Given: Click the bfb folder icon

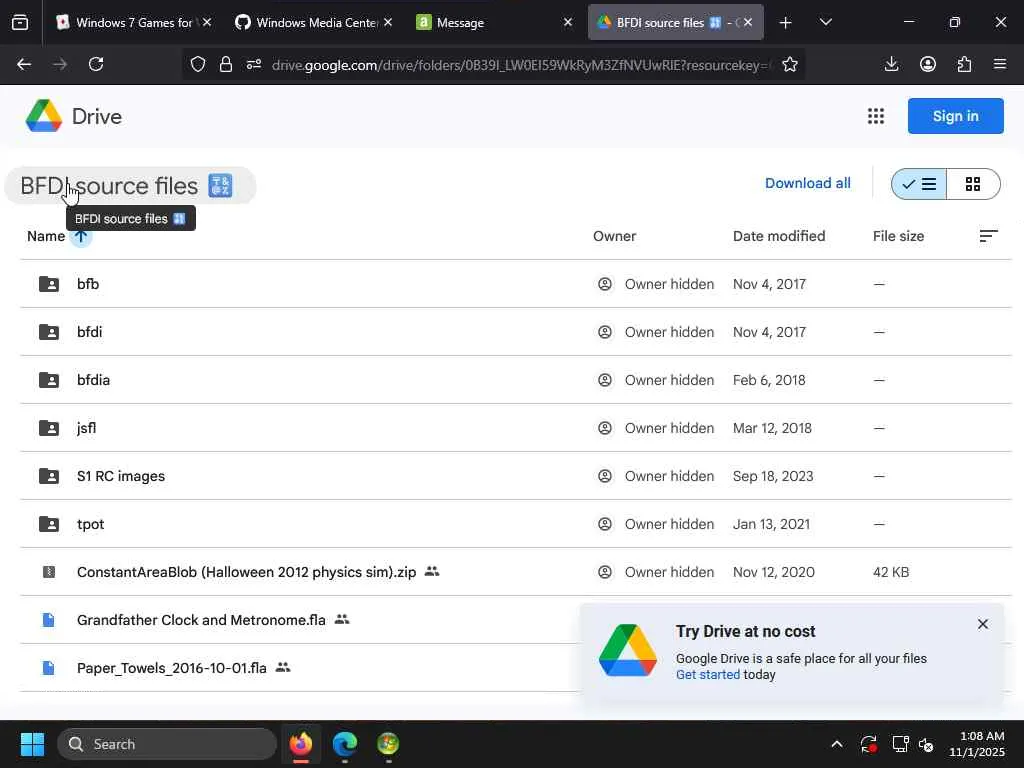Looking at the screenshot, I should (x=49, y=284).
